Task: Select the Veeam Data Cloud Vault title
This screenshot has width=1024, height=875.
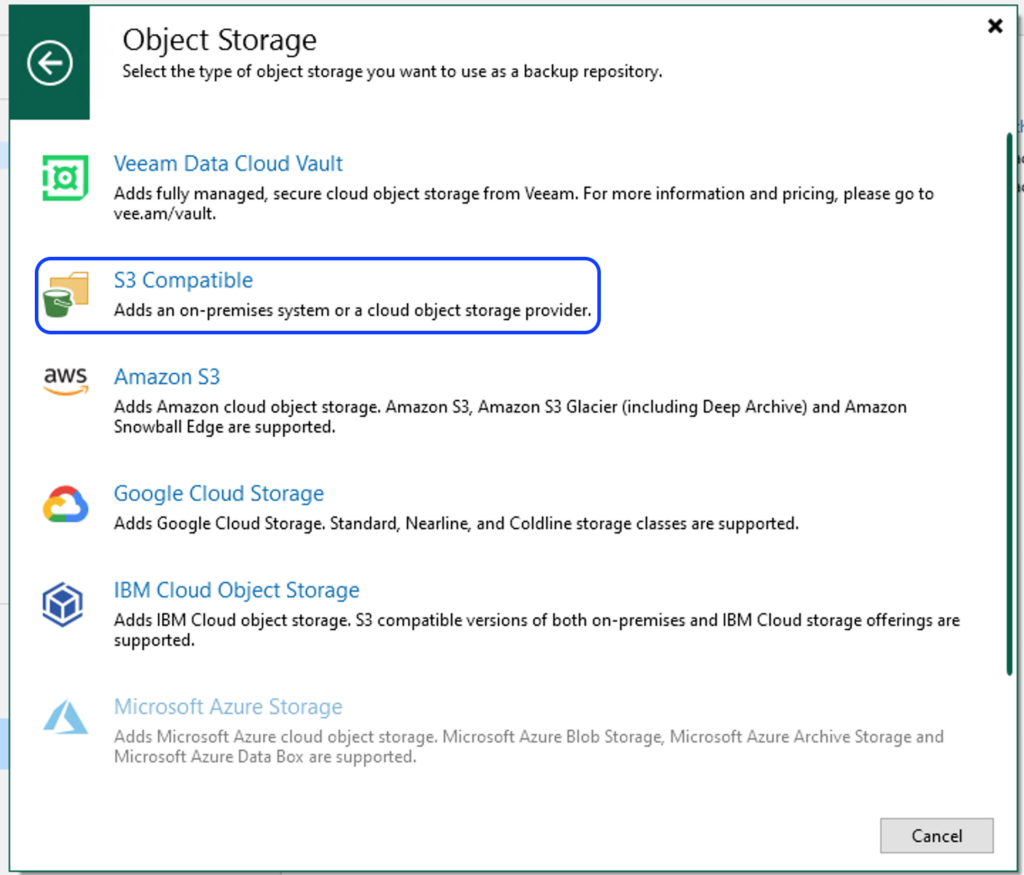Action: pyautogui.click(x=228, y=164)
